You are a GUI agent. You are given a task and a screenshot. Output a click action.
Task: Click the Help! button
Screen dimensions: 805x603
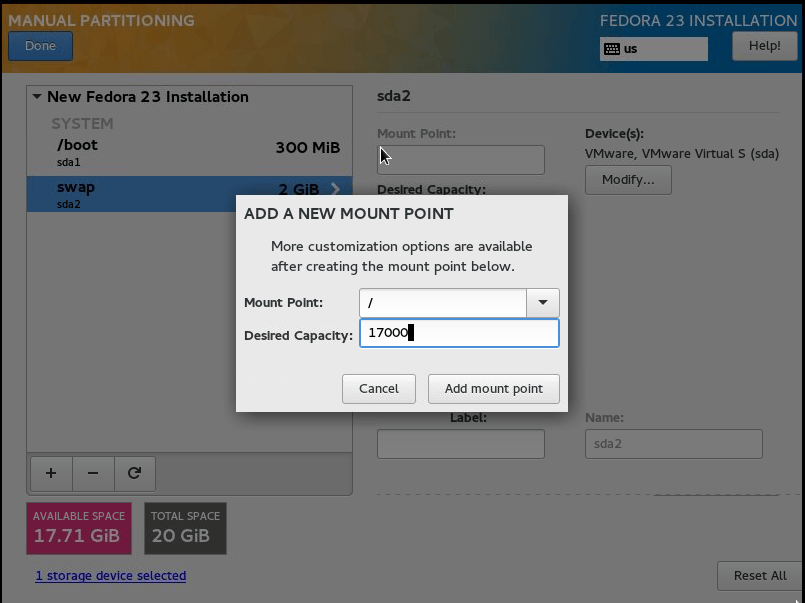[x=764, y=46]
